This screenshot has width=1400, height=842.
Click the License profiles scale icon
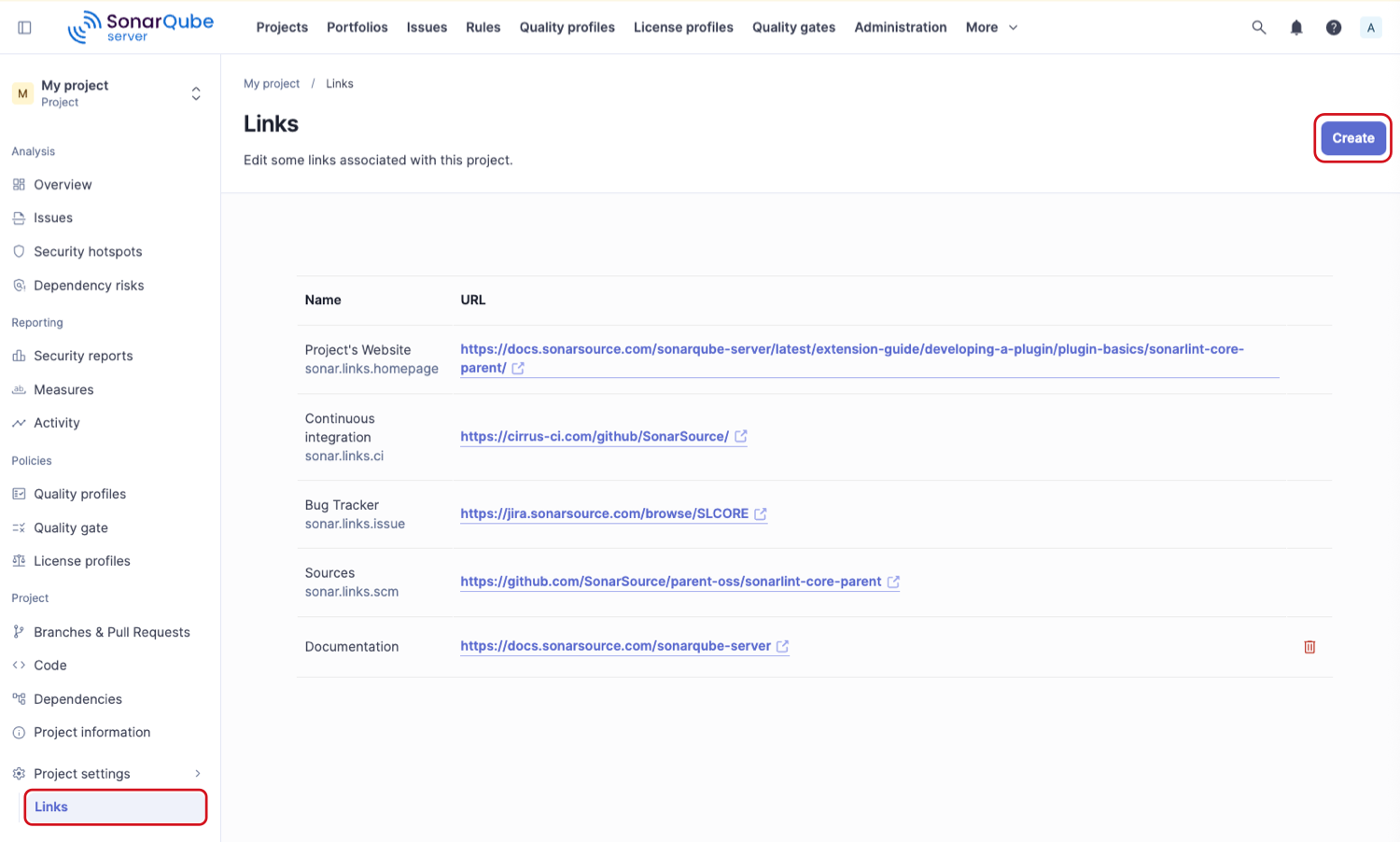(19, 561)
